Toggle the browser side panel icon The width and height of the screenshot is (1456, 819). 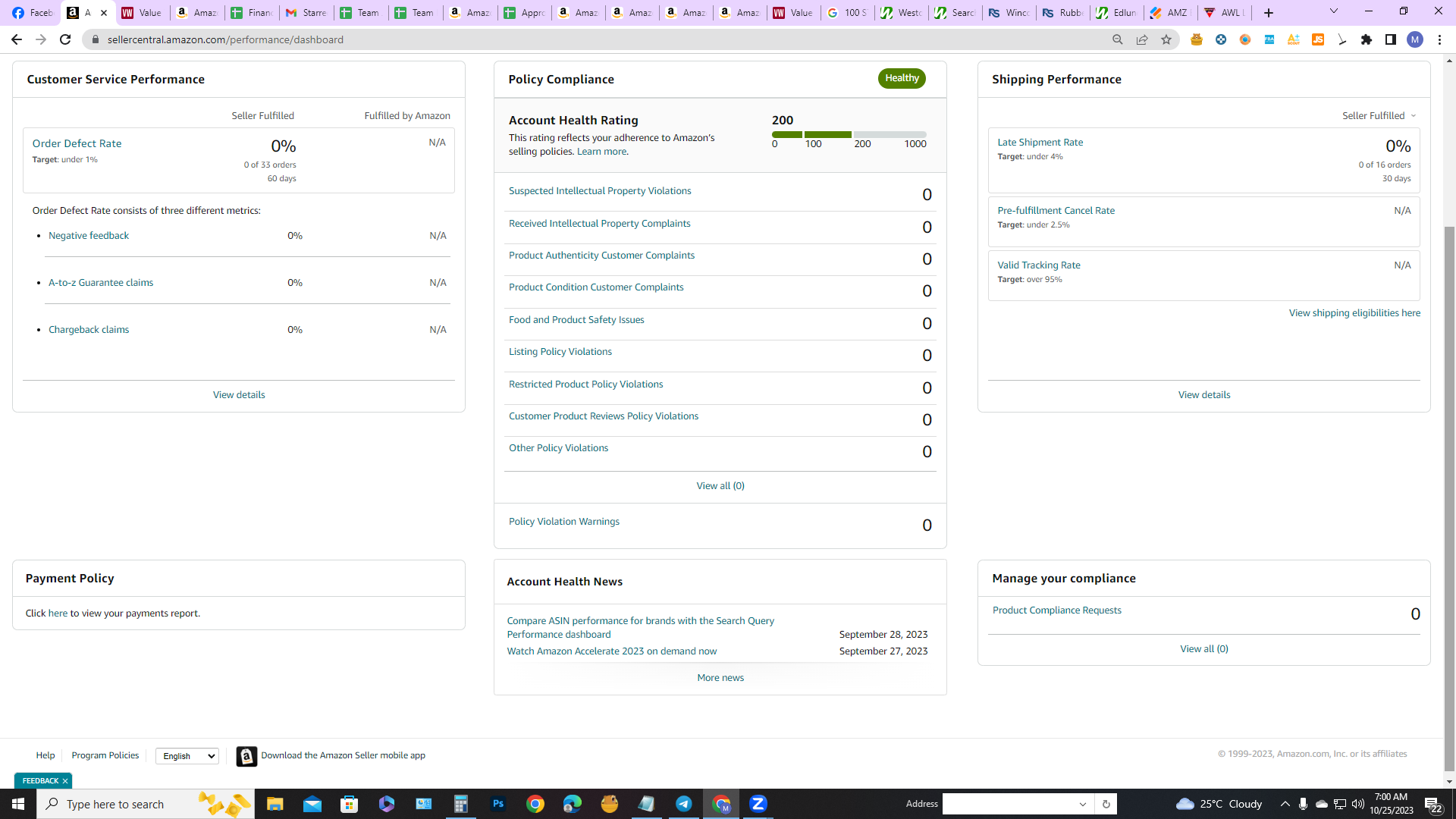click(x=1391, y=39)
